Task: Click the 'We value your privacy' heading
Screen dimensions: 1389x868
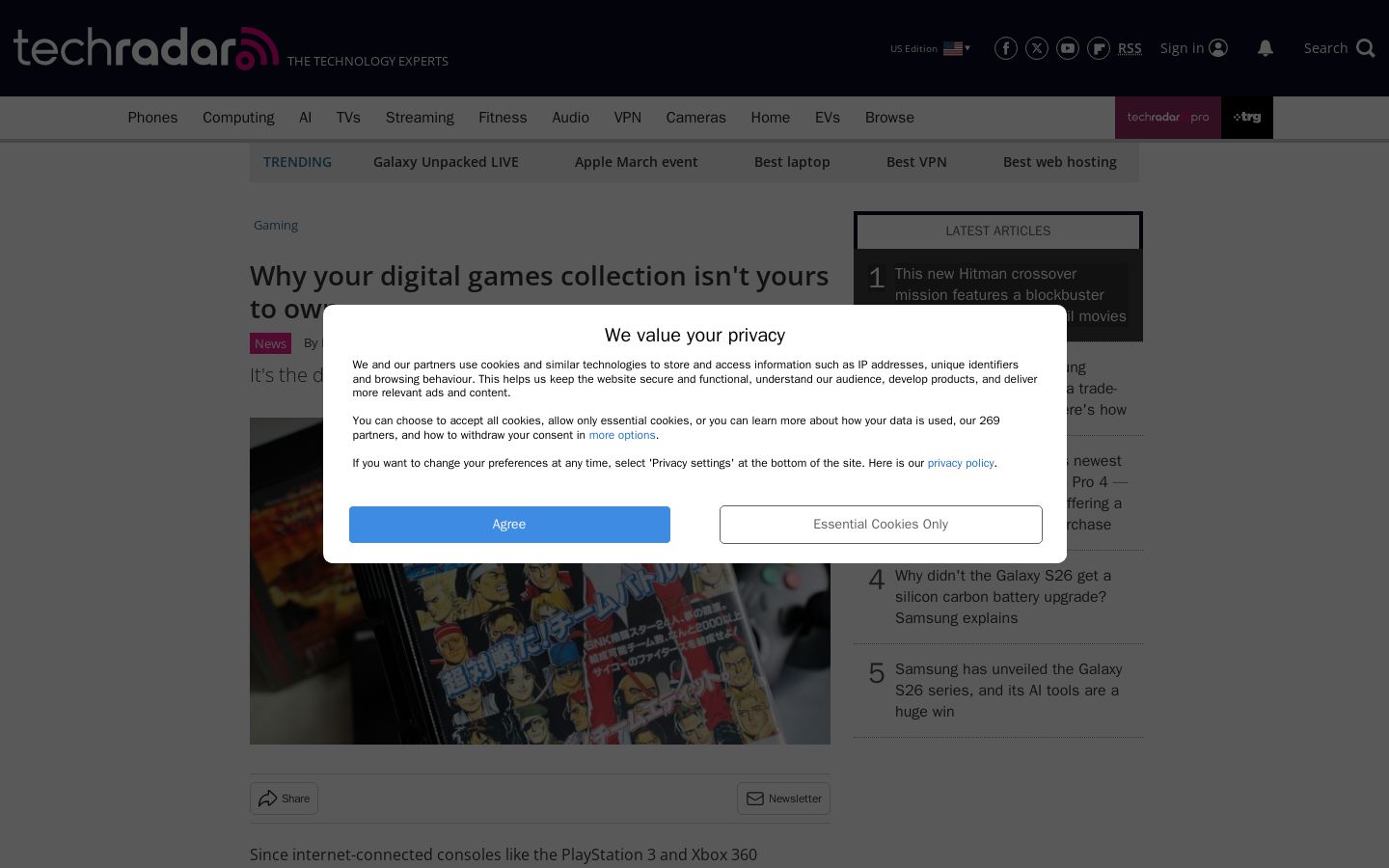Action: coord(694,335)
